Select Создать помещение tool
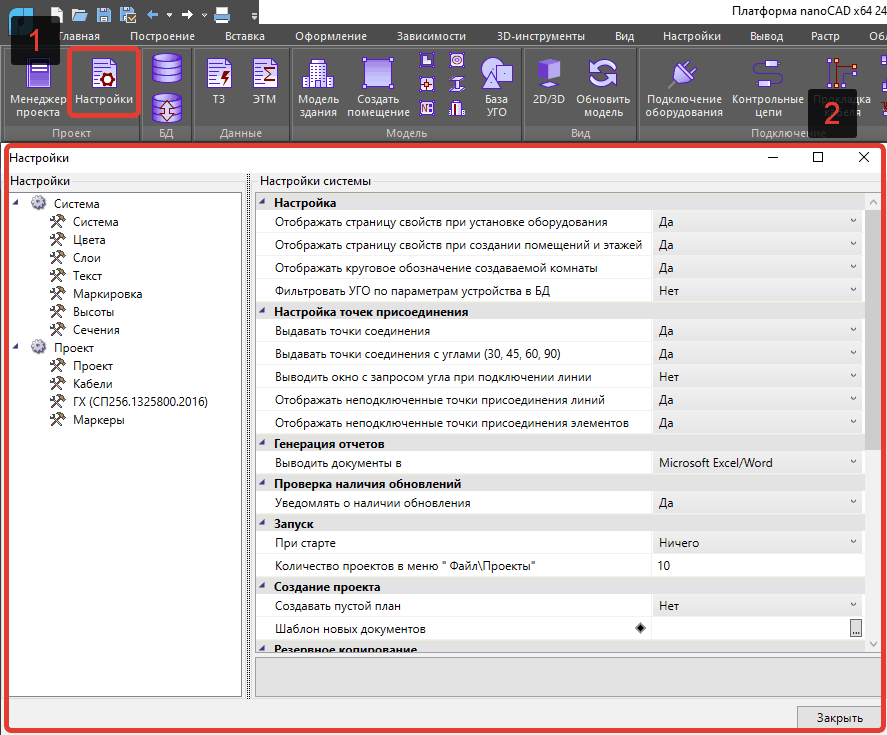This screenshot has height=735, width=887. pos(378,86)
